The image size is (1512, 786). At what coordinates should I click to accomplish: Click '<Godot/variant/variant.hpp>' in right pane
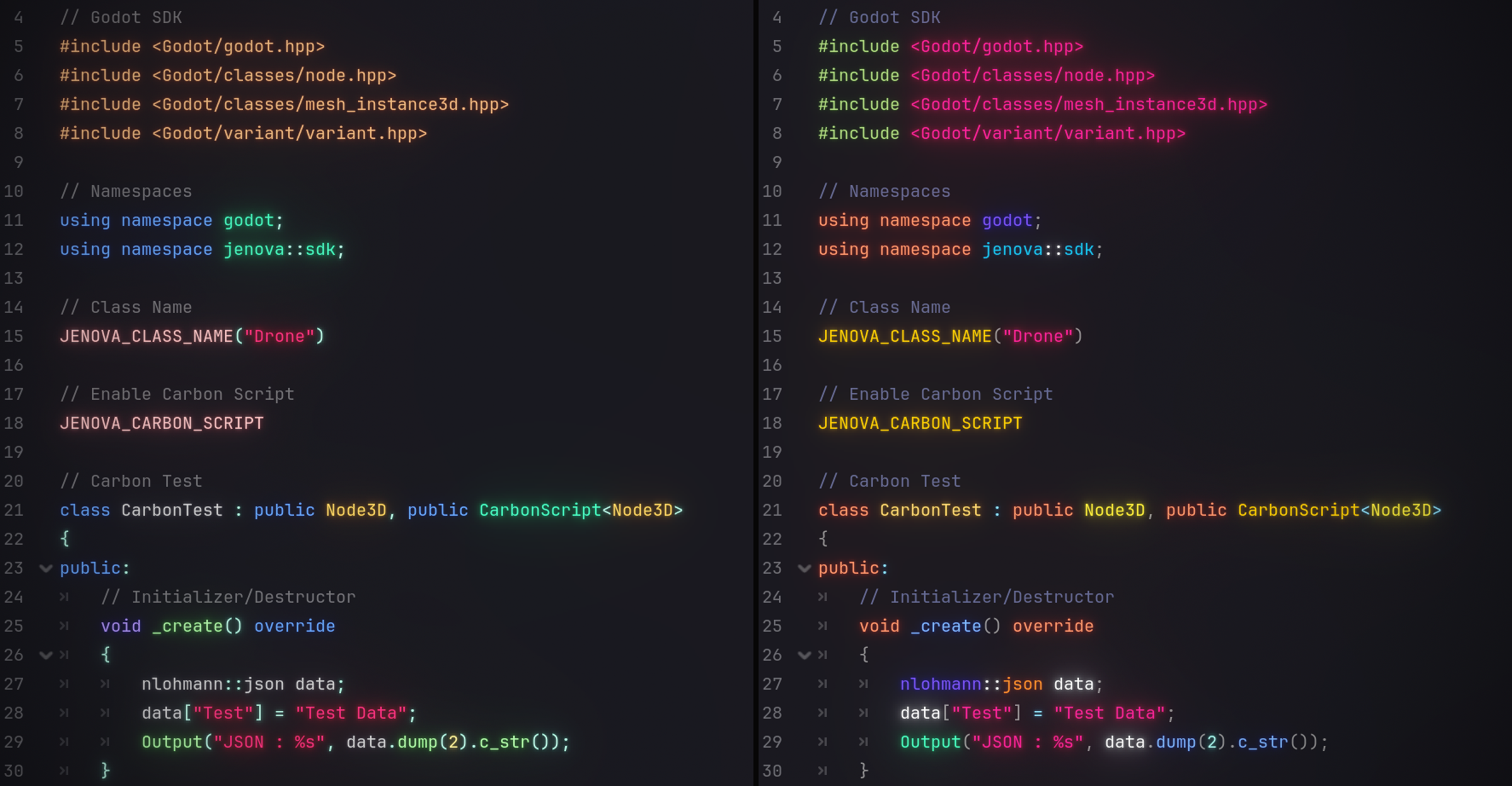point(1048,134)
